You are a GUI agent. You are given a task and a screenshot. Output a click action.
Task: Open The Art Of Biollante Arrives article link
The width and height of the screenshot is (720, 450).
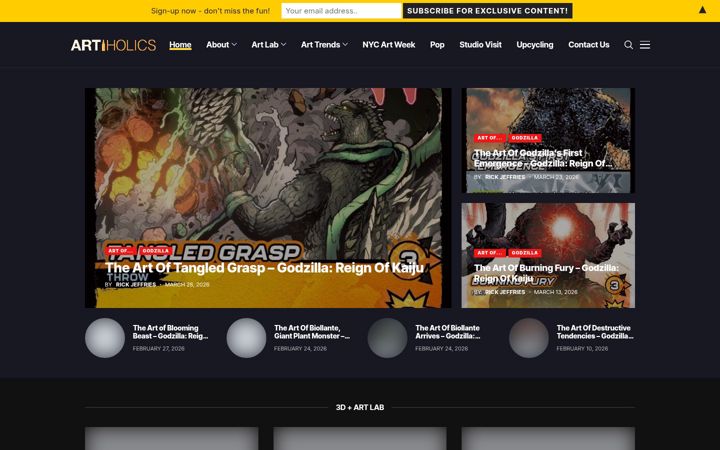tap(448, 332)
